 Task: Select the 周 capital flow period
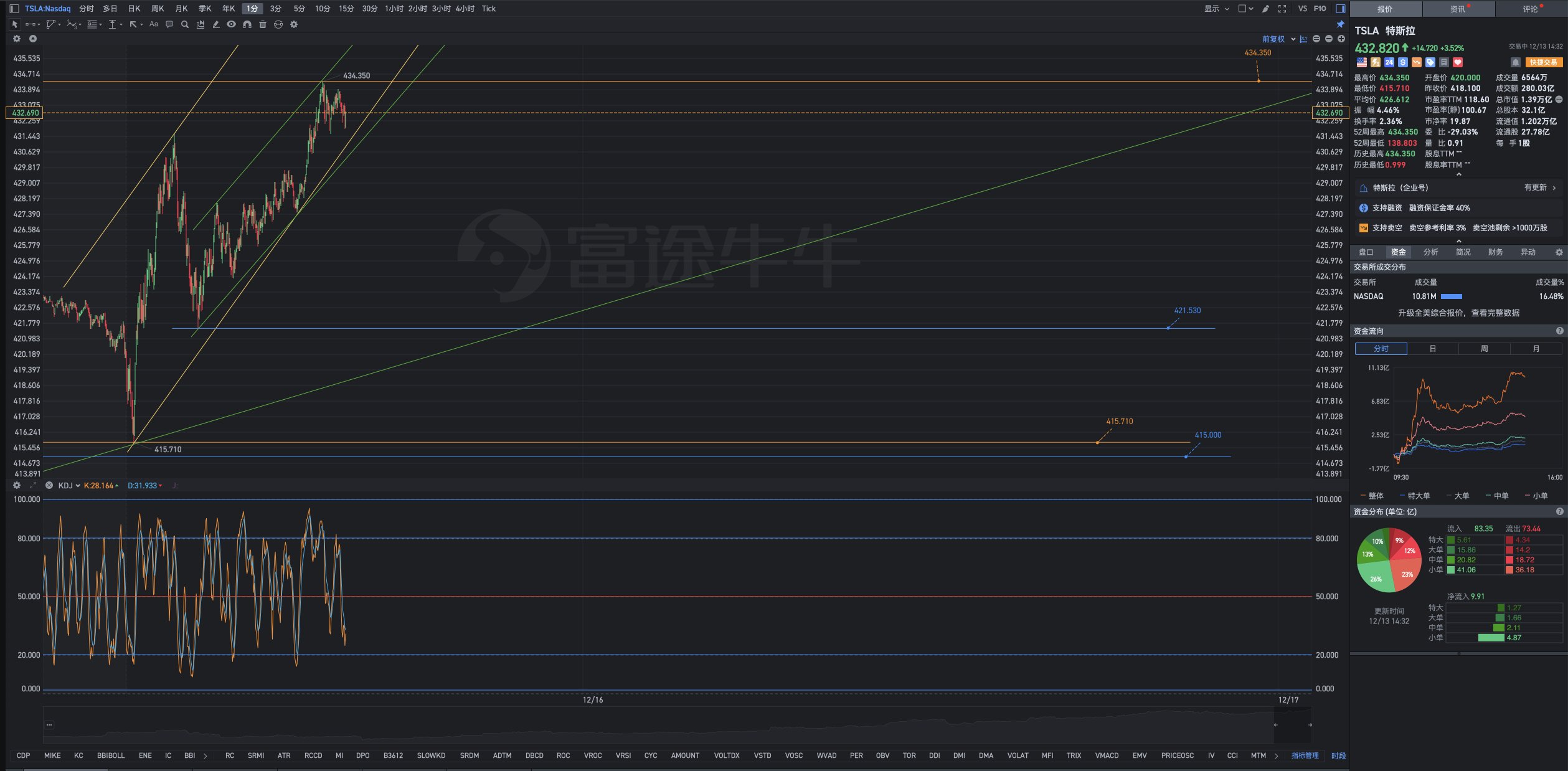tap(1485, 349)
